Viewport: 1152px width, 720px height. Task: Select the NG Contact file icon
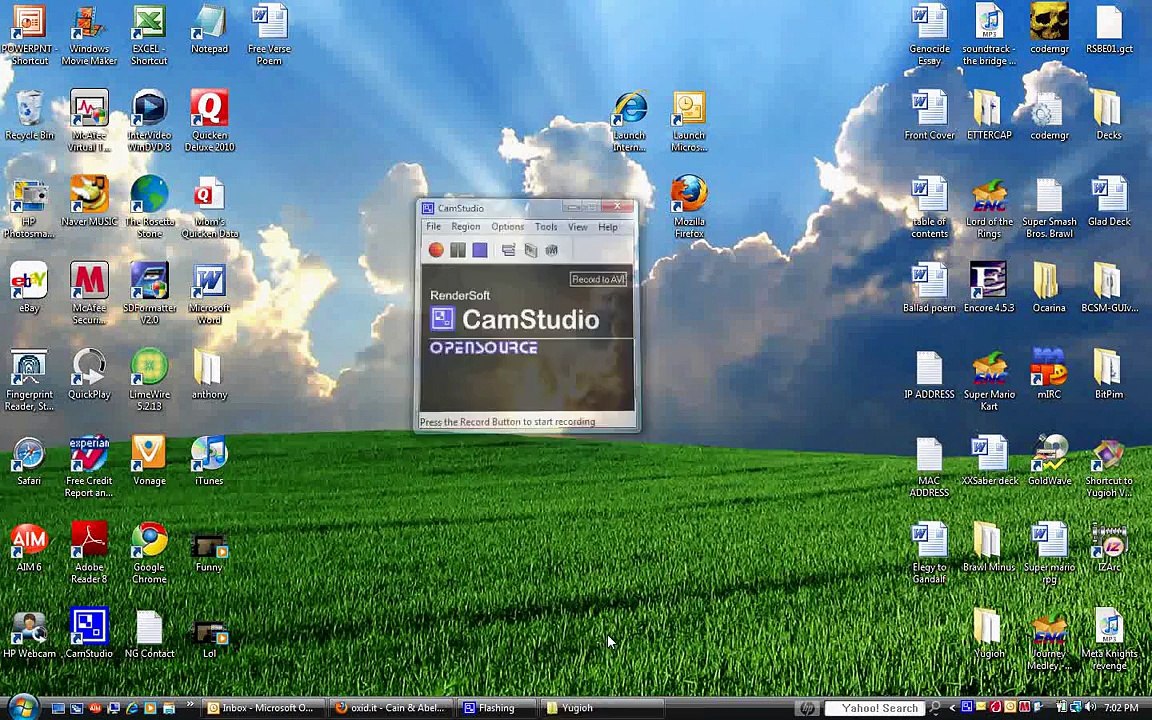pyautogui.click(x=149, y=633)
